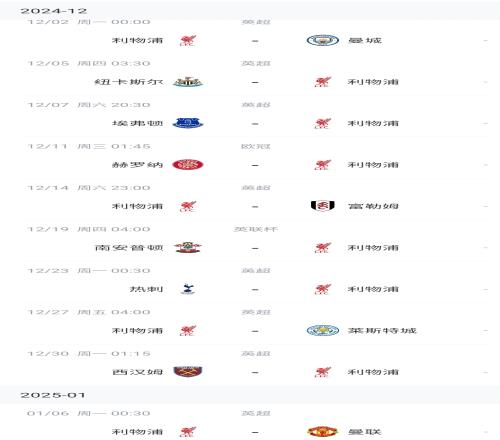This screenshot has height=440, width=500.
Task: Click the Girona crest
Action: point(188,165)
